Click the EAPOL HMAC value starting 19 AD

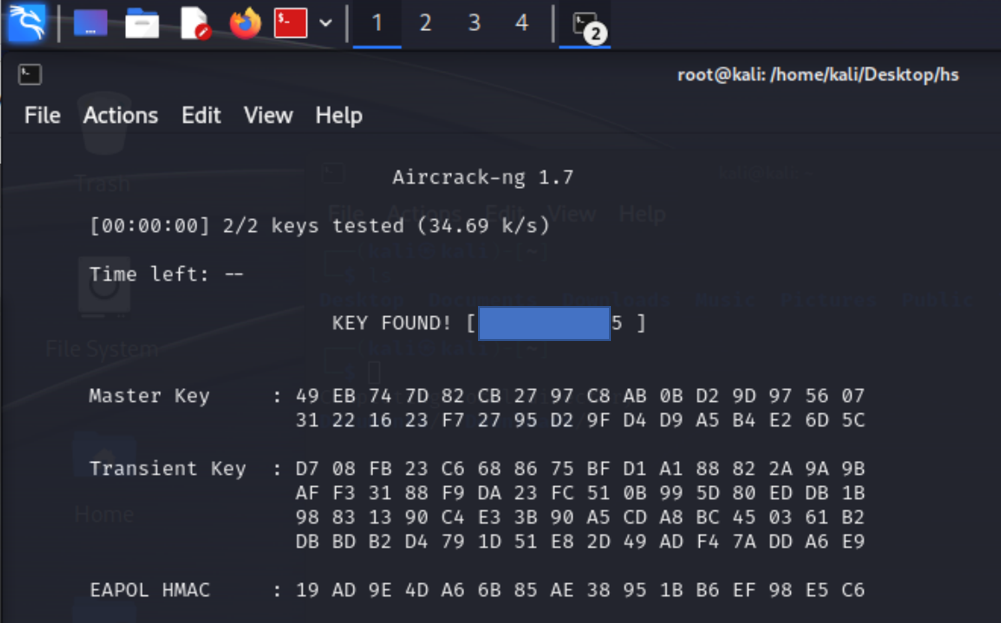(x=580, y=590)
